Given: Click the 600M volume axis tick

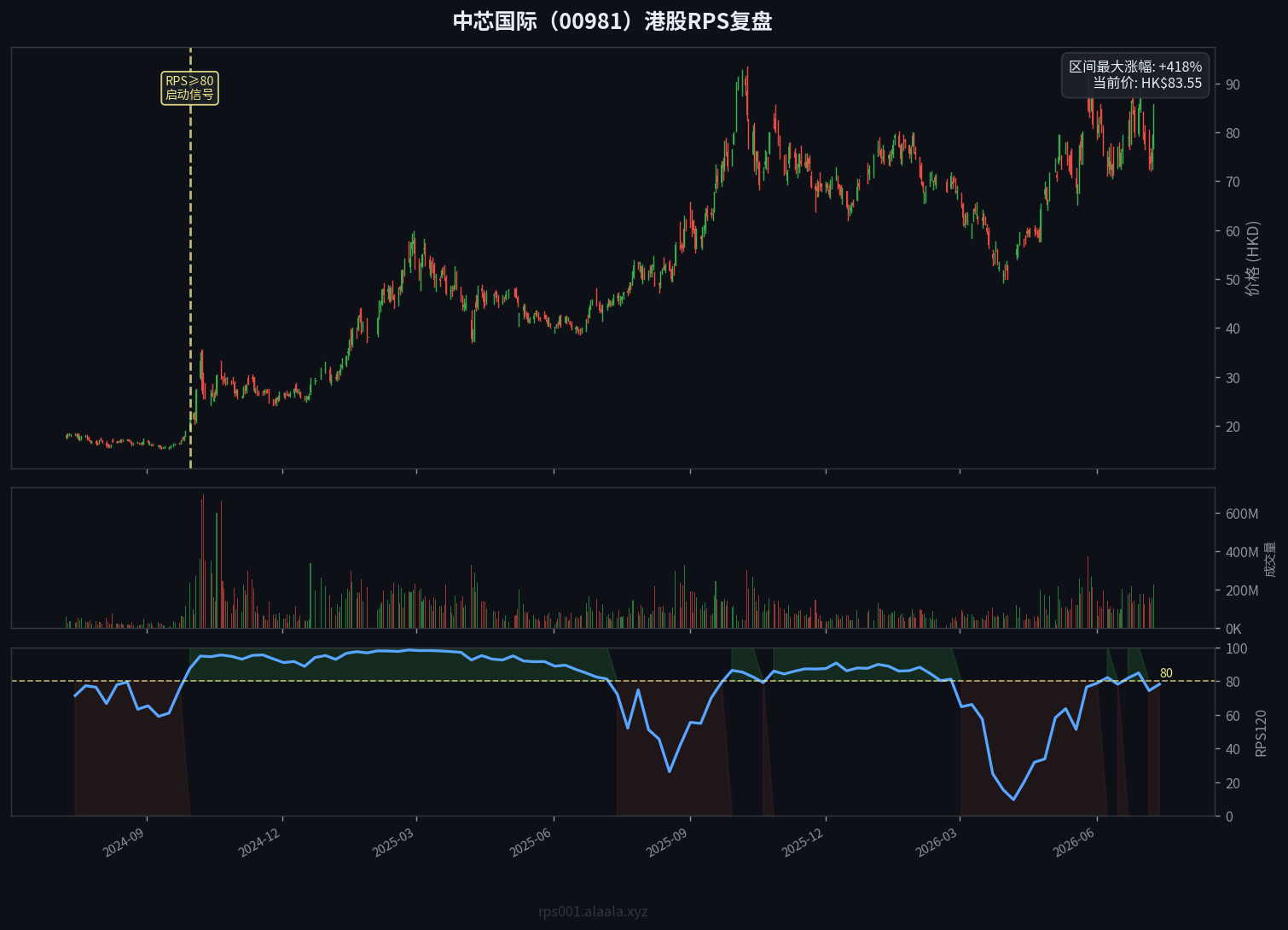Looking at the screenshot, I should pyautogui.click(x=1242, y=514).
